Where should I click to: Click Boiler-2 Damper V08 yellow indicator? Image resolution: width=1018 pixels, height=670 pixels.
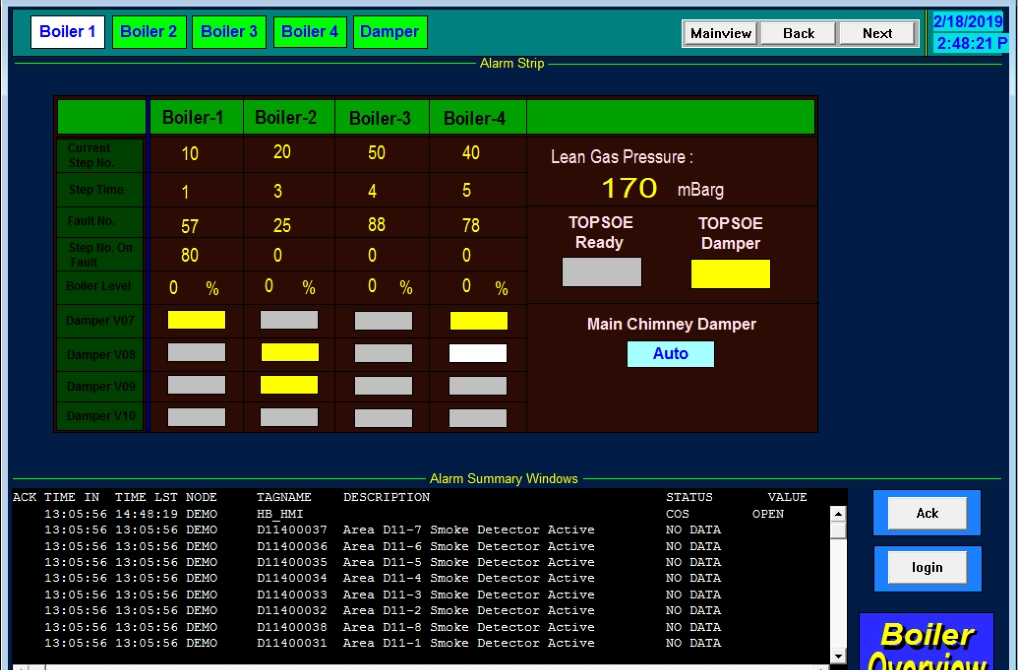[290, 353]
